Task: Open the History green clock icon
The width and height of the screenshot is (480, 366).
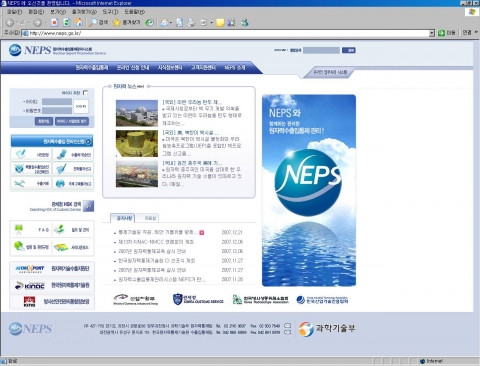Action: [x=150, y=22]
